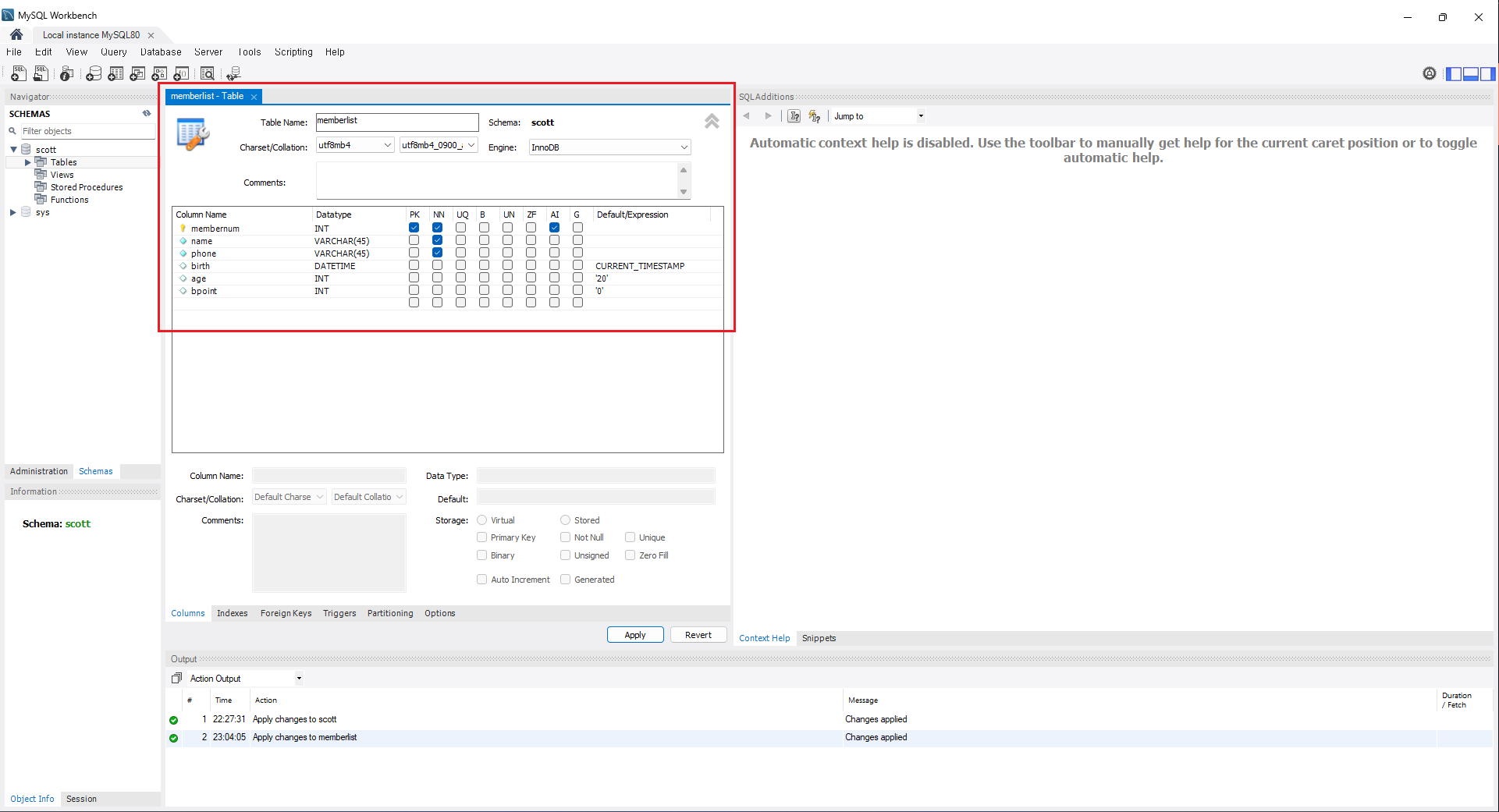Reconnect to DBMS icon
Screen dimensions: 1499x812
(x=233, y=73)
